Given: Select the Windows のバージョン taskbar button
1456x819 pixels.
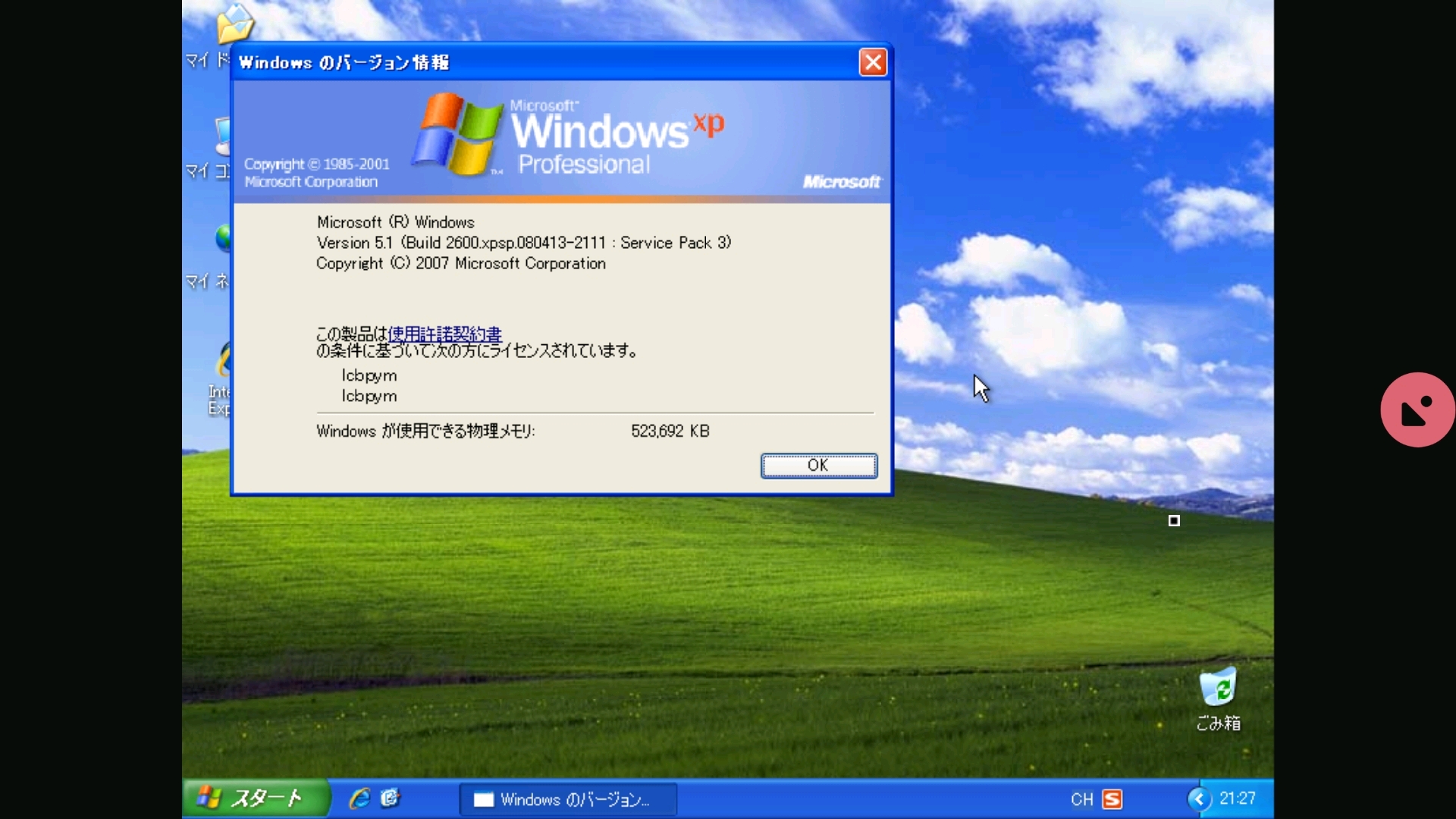Looking at the screenshot, I should (x=567, y=799).
